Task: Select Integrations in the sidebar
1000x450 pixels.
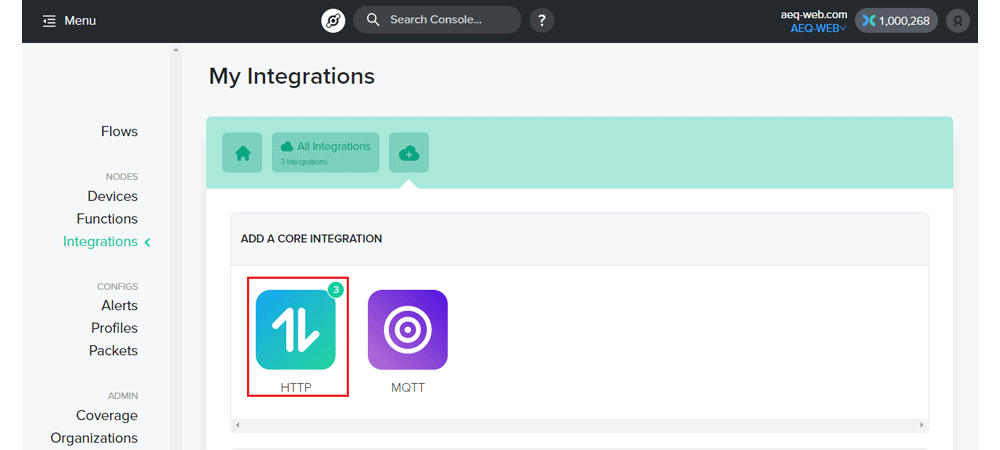Action: tap(100, 242)
